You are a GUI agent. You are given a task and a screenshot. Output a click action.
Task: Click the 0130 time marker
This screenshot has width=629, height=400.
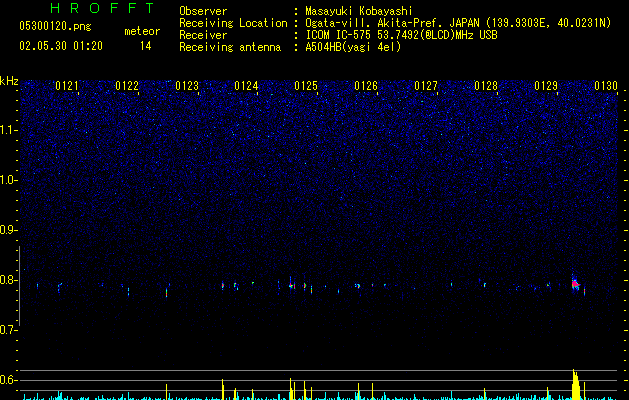[x=606, y=86]
